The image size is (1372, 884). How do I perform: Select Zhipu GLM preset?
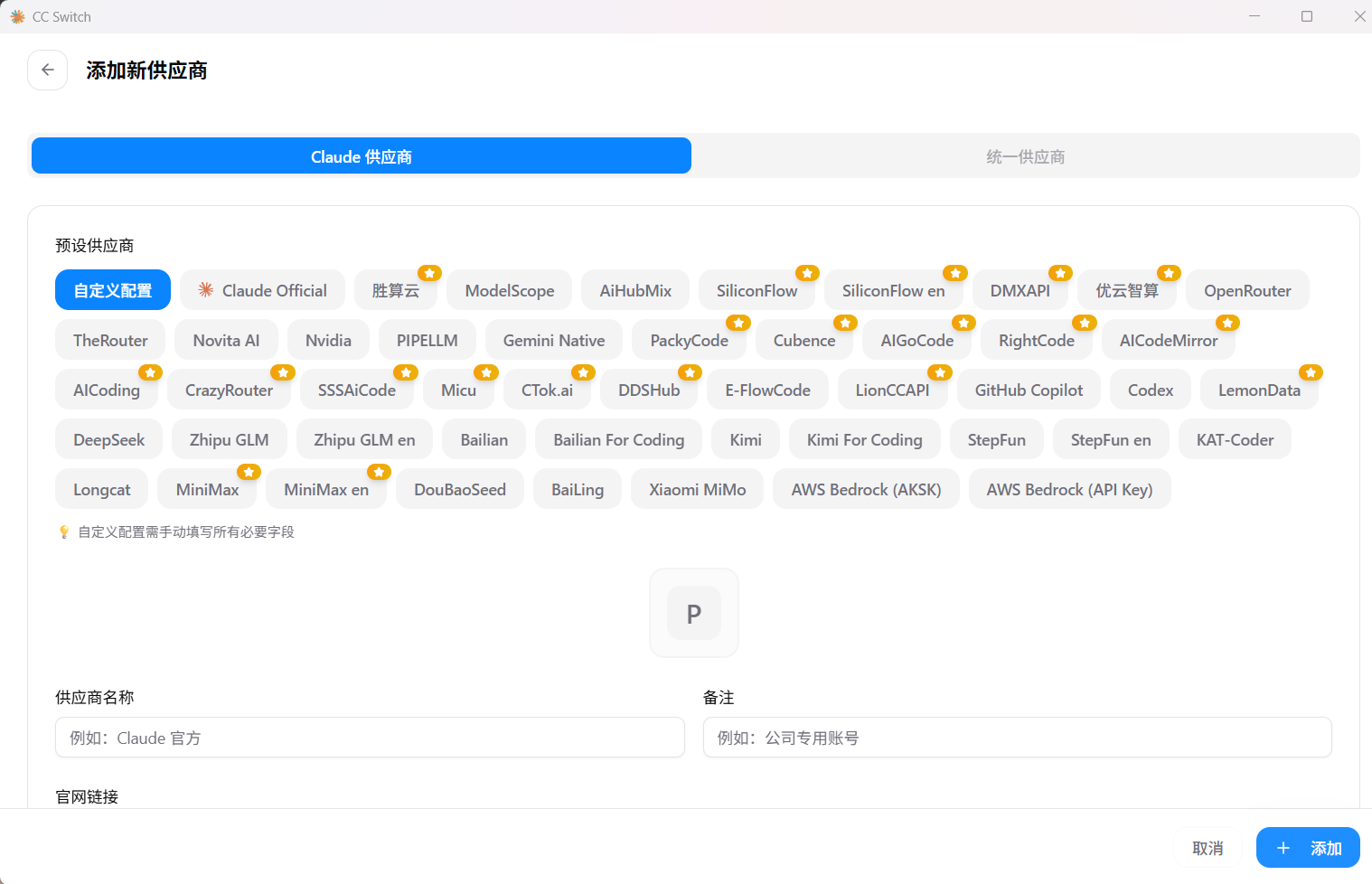pos(229,439)
